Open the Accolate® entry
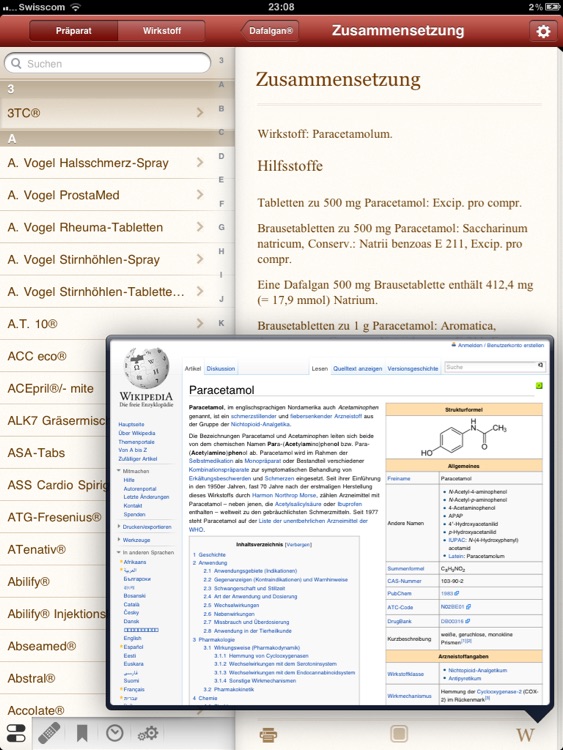The height and width of the screenshot is (750, 563). click(x=53, y=710)
